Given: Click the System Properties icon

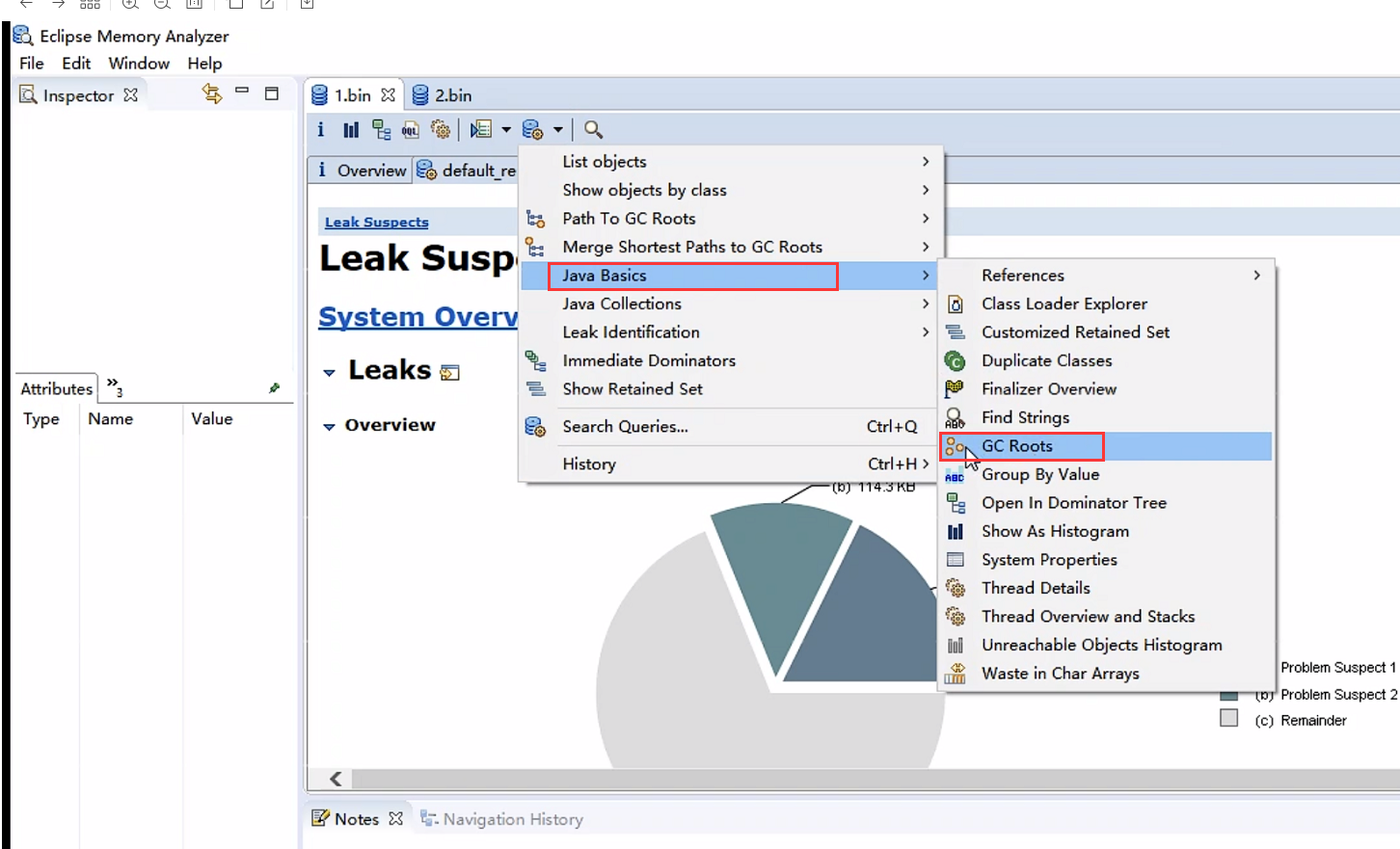Looking at the screenshot, I should (x=956, y=560).
